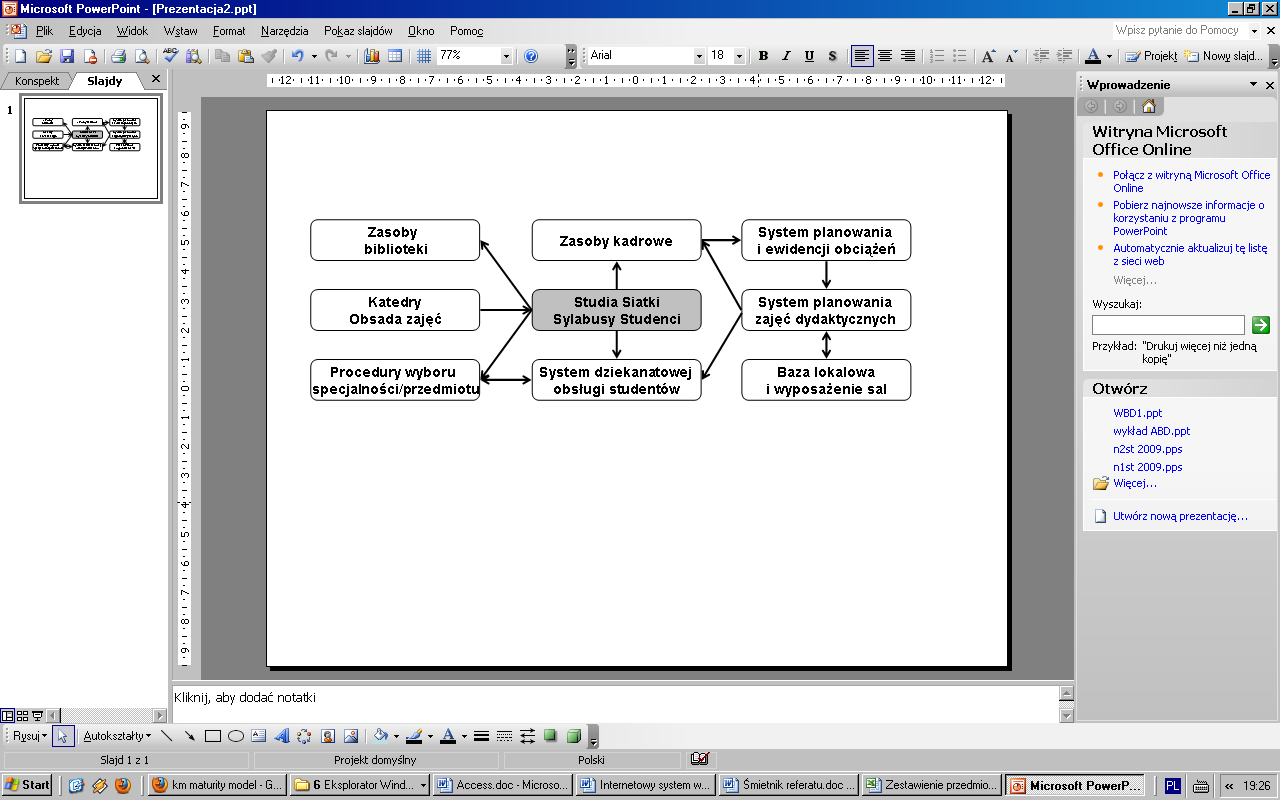The width and height of the screenshot is (1280, 800).
Task: Toggle text Shadow formatting
Action: [x=832, y=56]
